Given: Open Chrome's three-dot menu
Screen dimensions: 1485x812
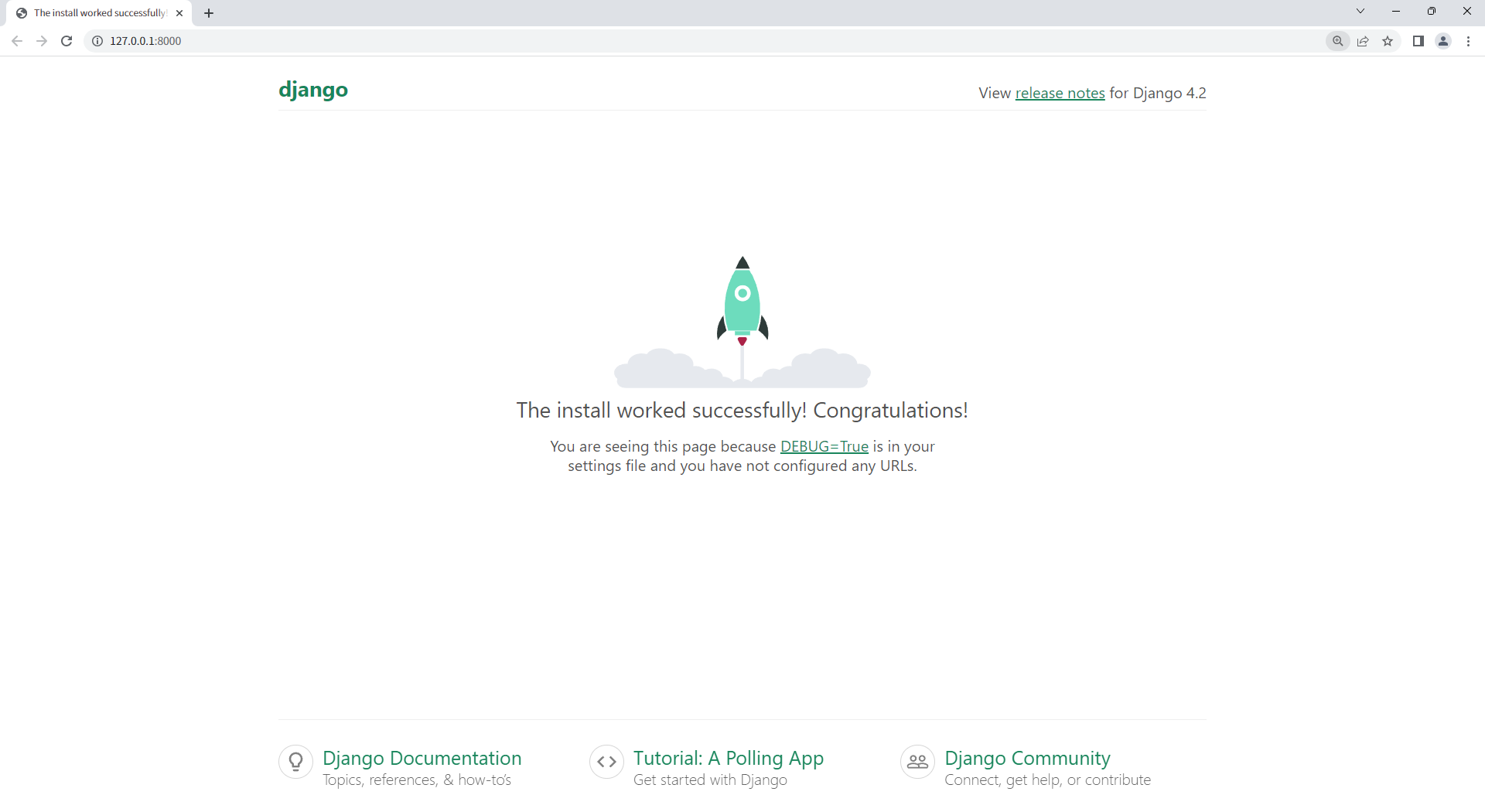Looking at the screenshot, I should (x=1468, y=41).
